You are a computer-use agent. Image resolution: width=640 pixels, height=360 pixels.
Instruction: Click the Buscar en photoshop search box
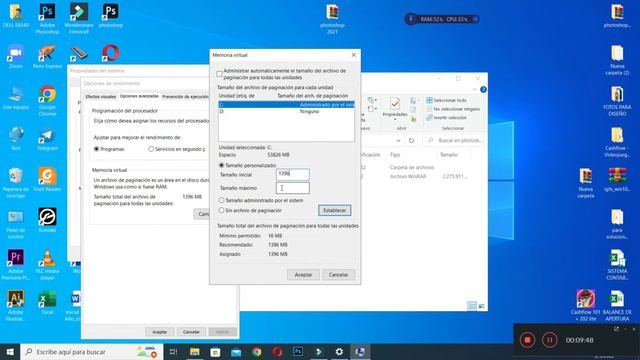[x=454, y=140]
